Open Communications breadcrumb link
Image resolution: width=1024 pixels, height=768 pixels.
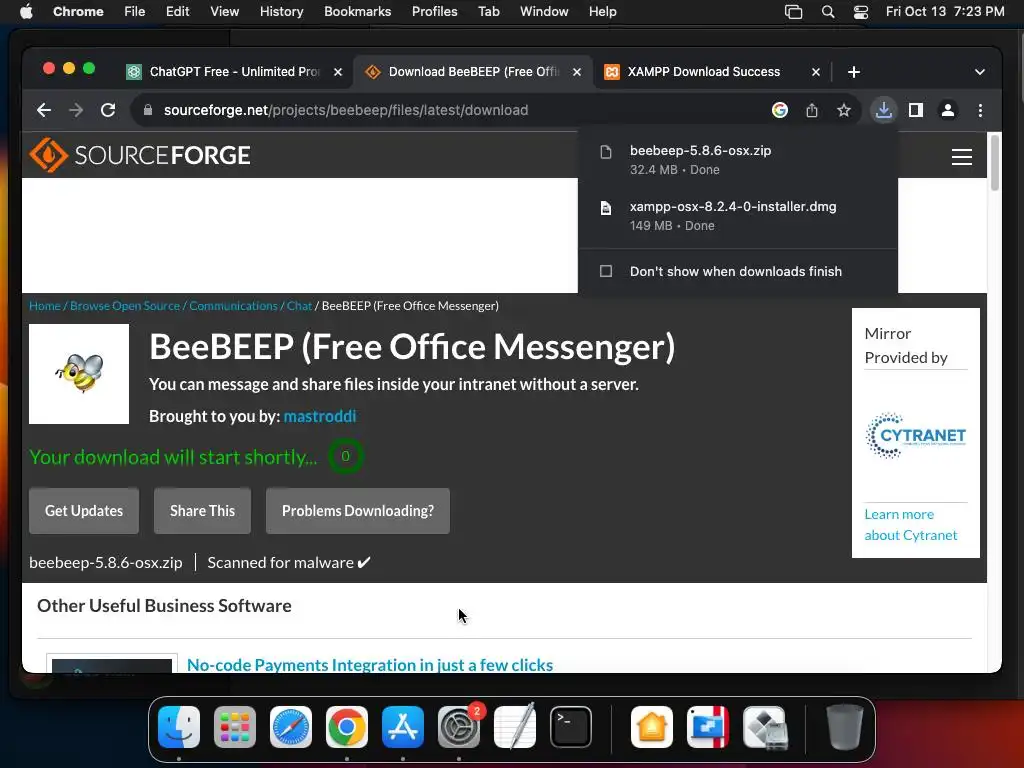[x=233, y=306]
